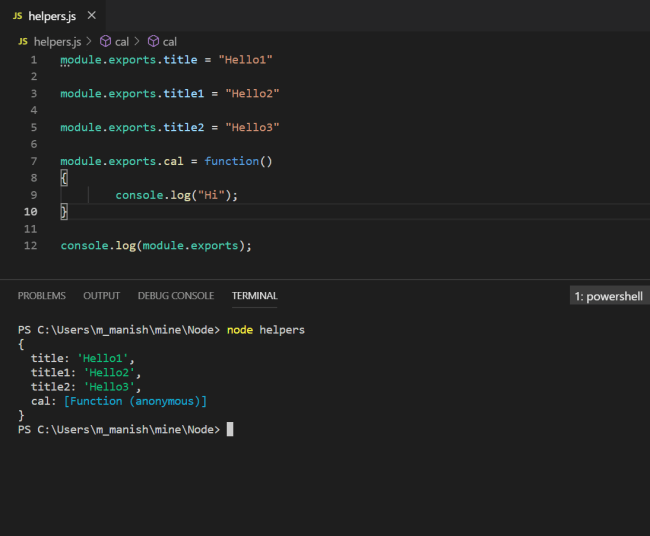This screenshot has height=536, width=650.
Task: Expand the breadcrumb chevron after helpers.js
Action: click(x=89, y=41)
